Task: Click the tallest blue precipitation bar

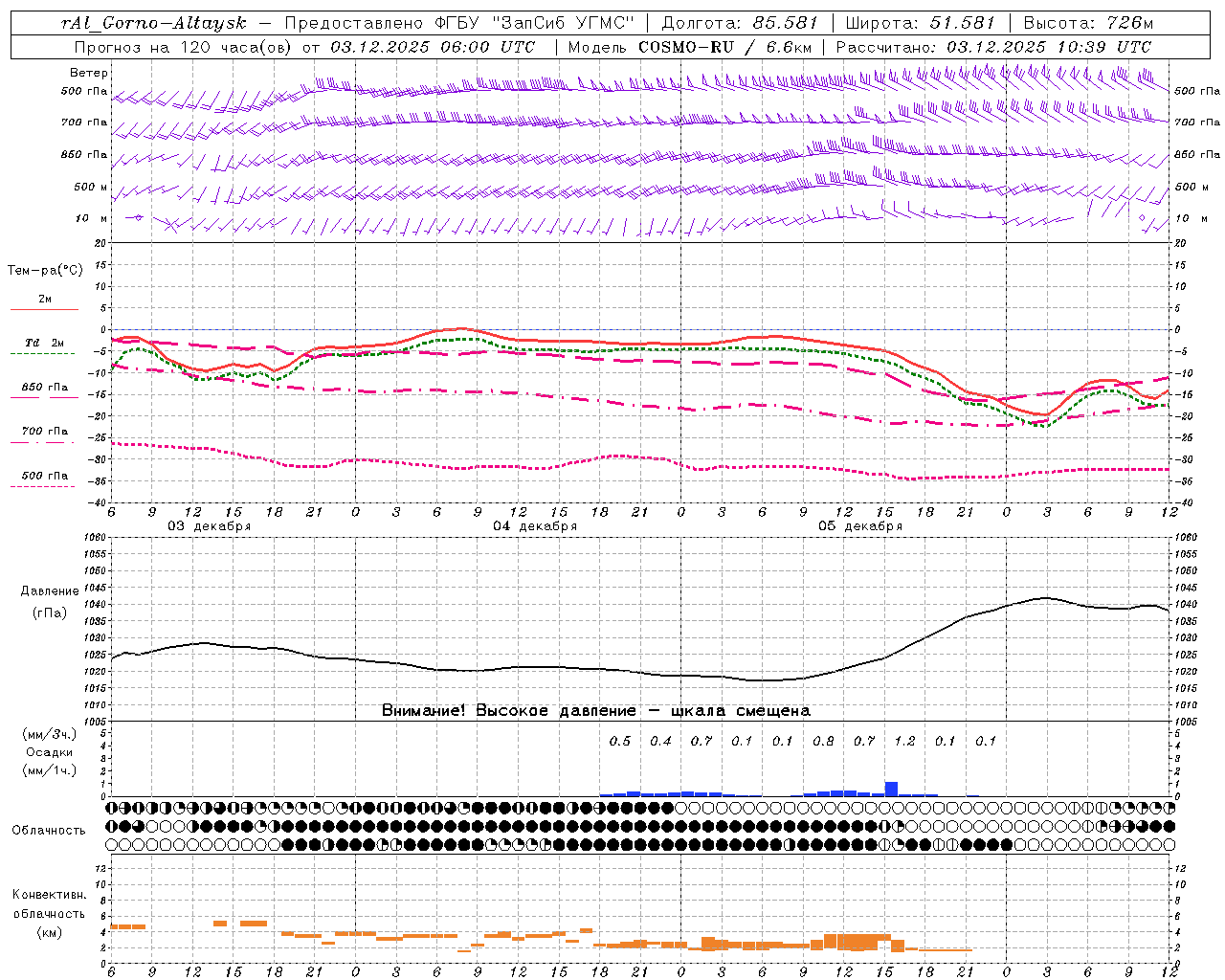Action: 891,789
